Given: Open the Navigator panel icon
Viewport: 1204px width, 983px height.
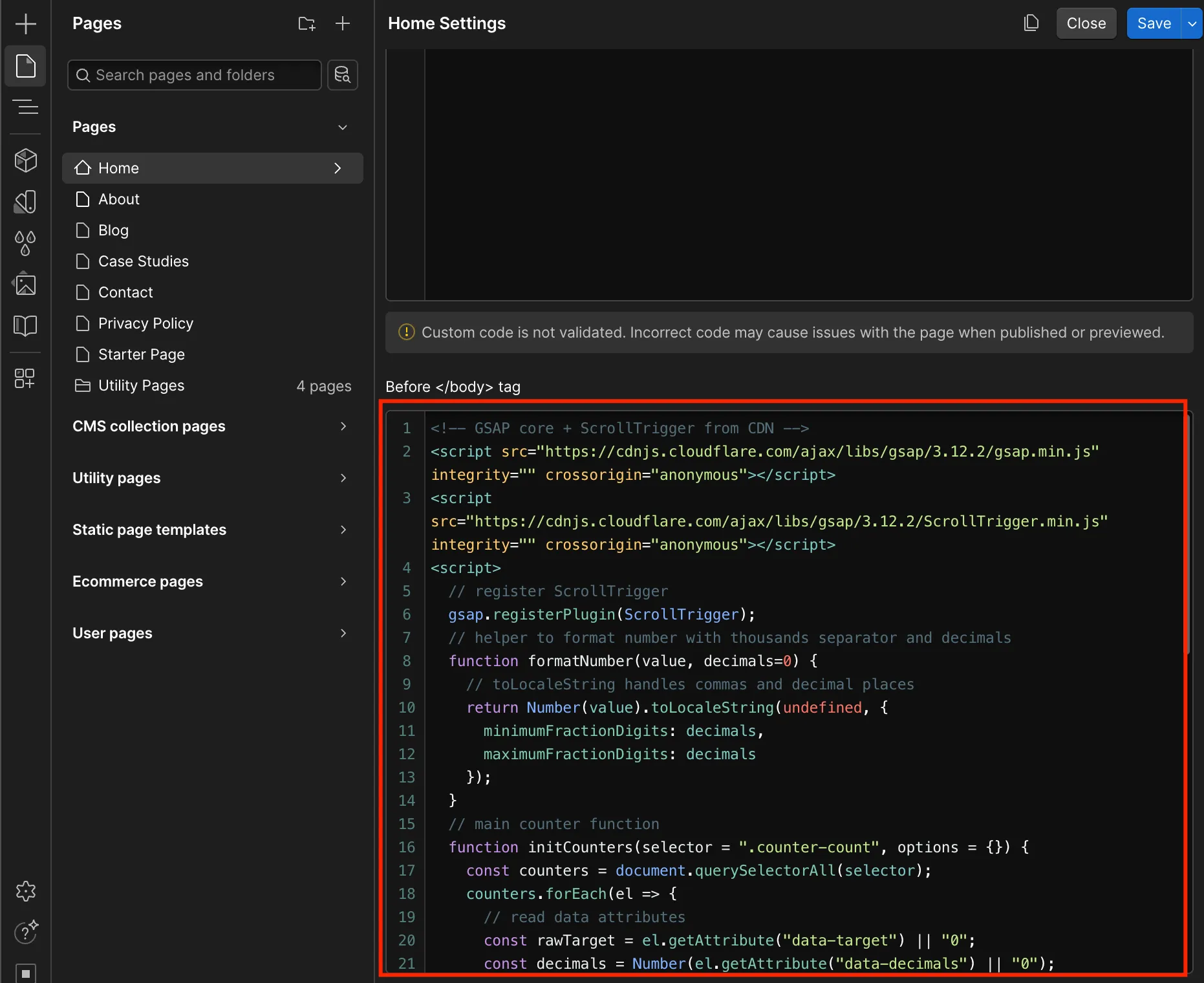Looking at the screenshot, I should point(25,107).
